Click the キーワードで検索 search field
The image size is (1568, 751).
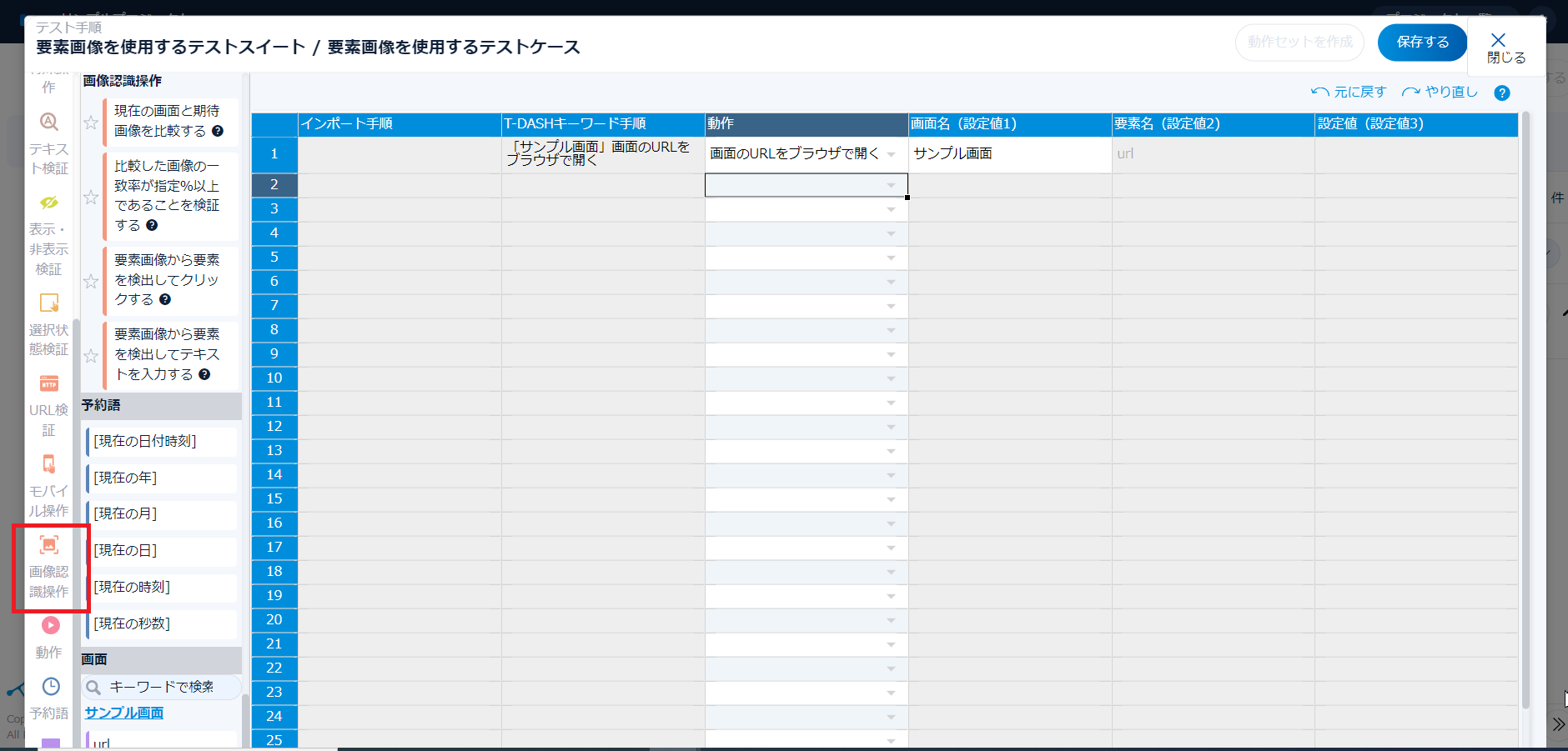point(163,687)
